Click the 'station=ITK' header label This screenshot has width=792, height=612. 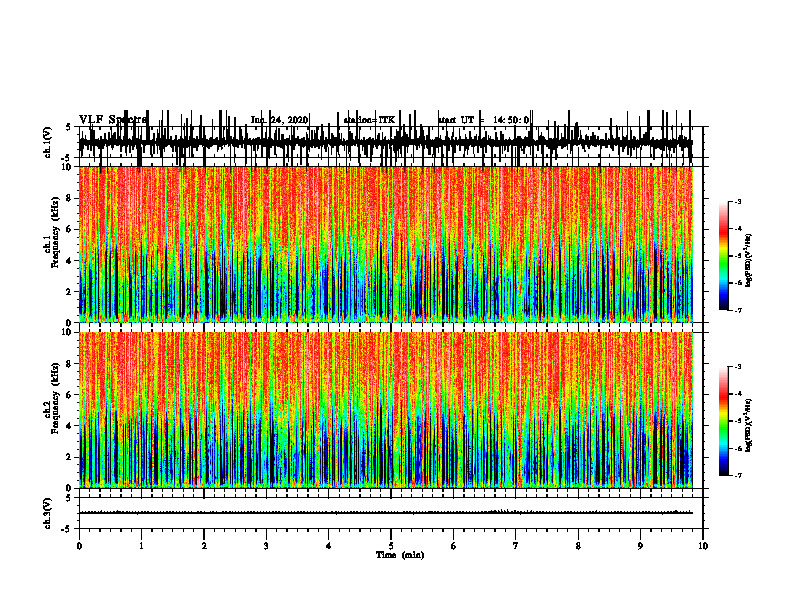coord(369,120)
